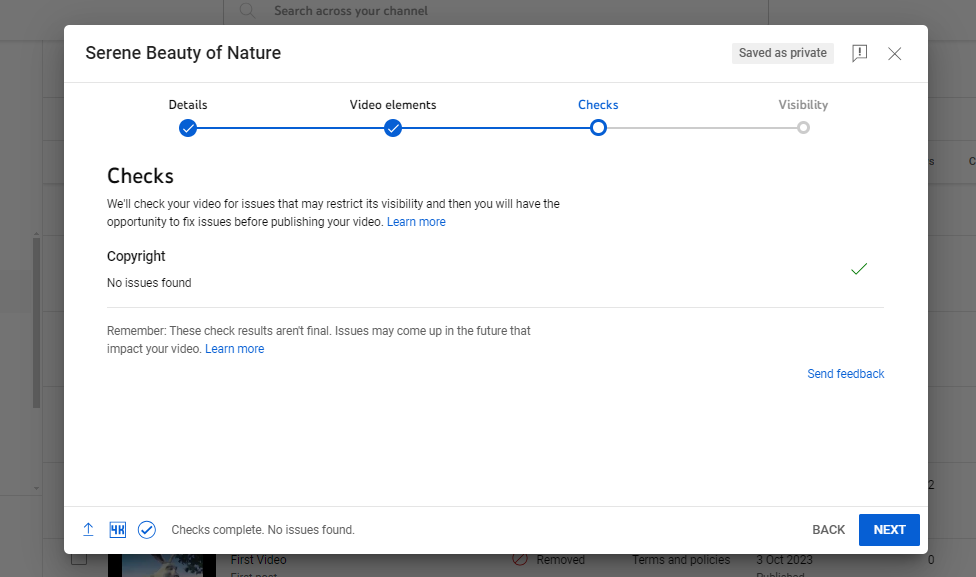976x577 pixels.
Task: Open Learn more link about checks
Action: pos(416,222)
